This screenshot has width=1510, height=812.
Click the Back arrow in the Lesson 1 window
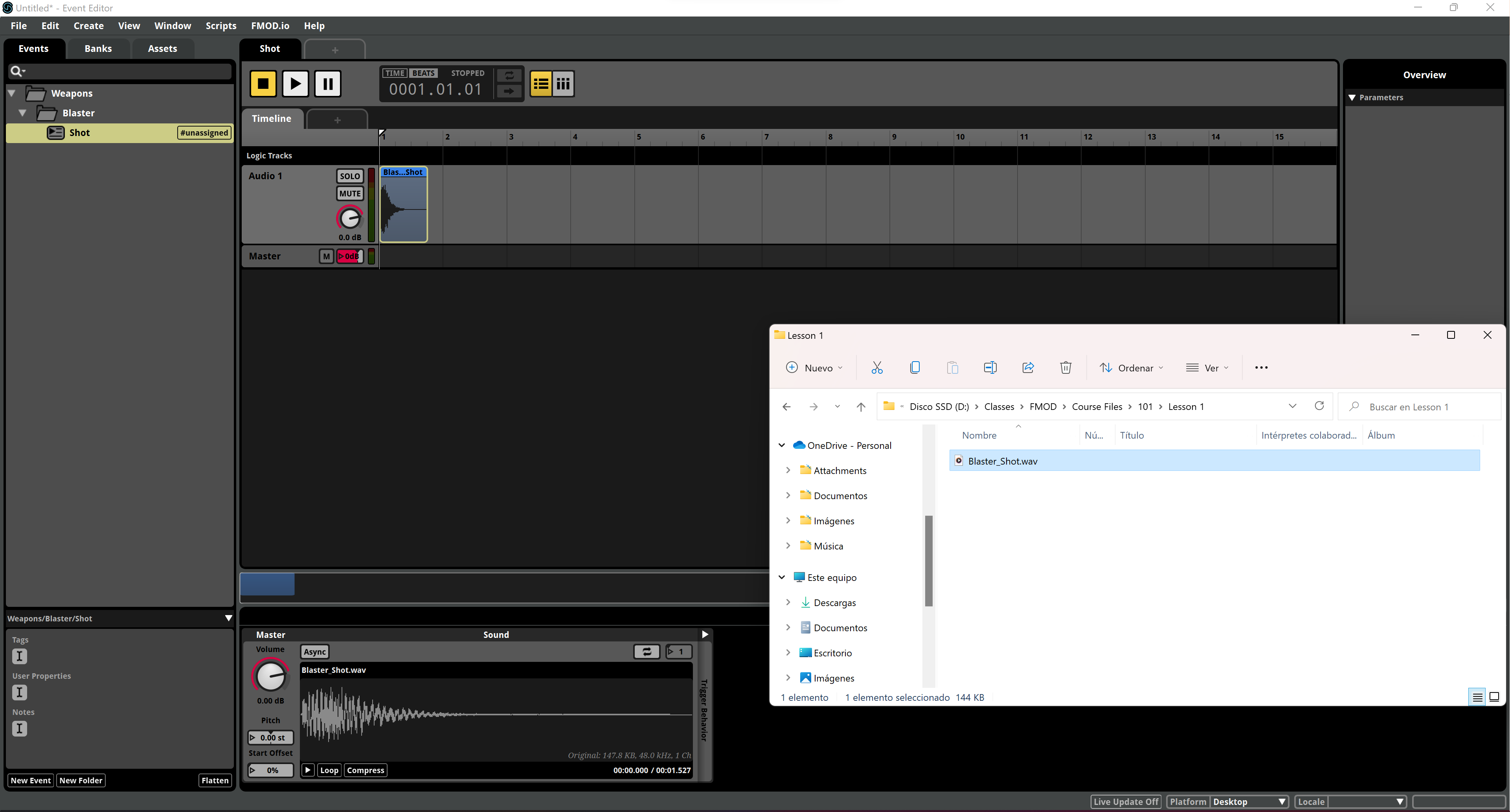pos(787,406)
